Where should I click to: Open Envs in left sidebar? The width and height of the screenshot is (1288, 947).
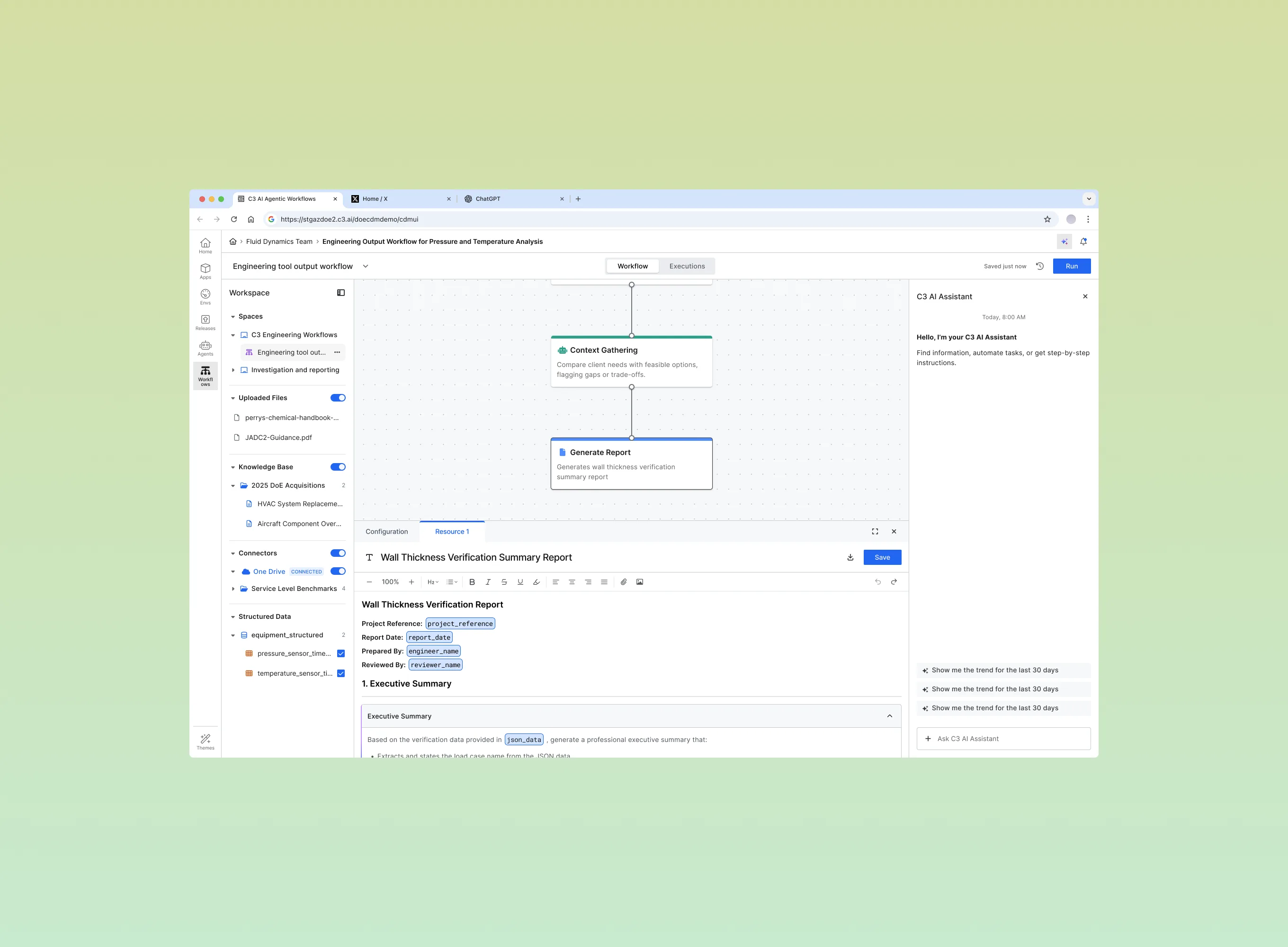(x=205, y=297)
